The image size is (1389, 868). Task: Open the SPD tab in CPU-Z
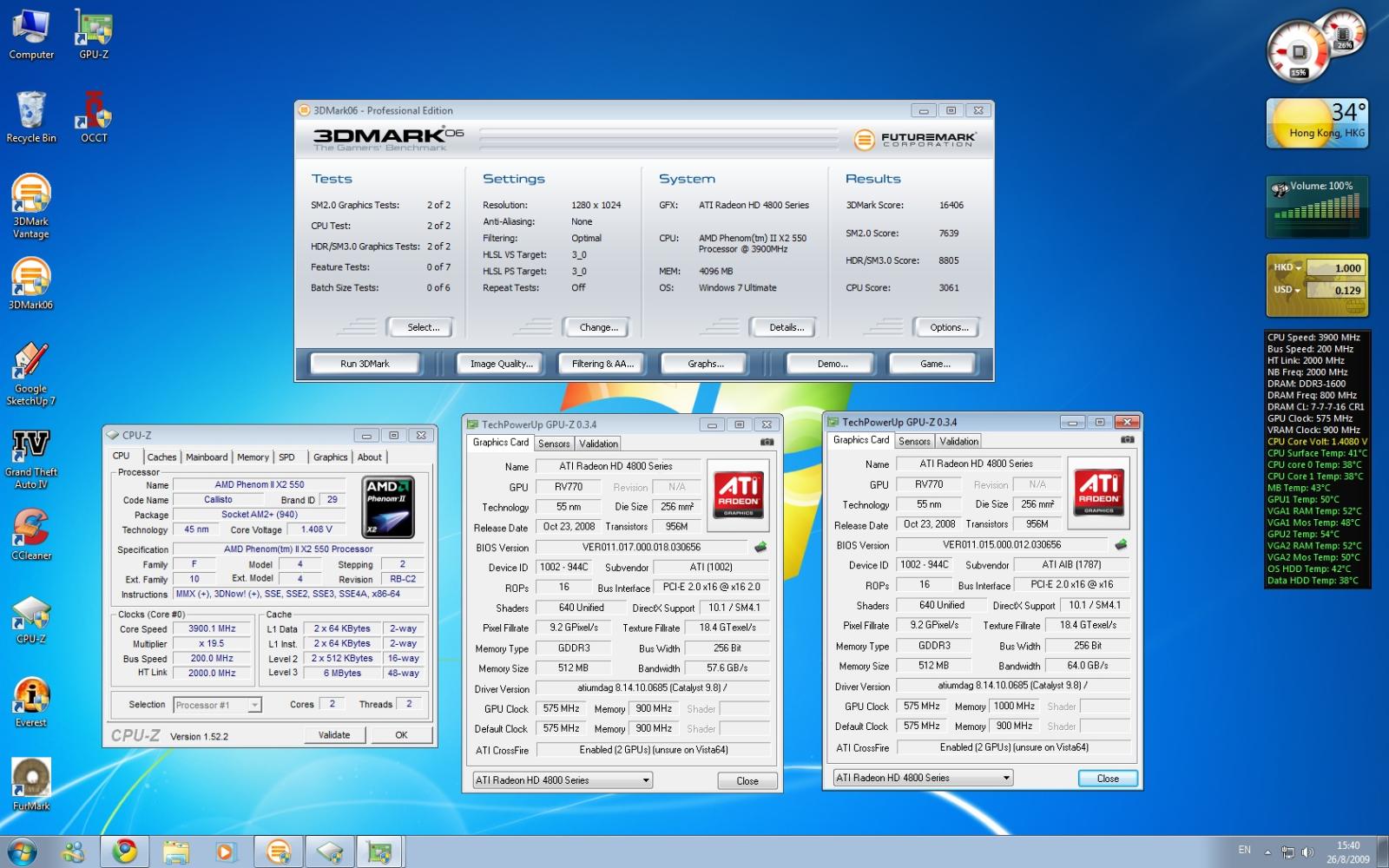tap(286, 457)
